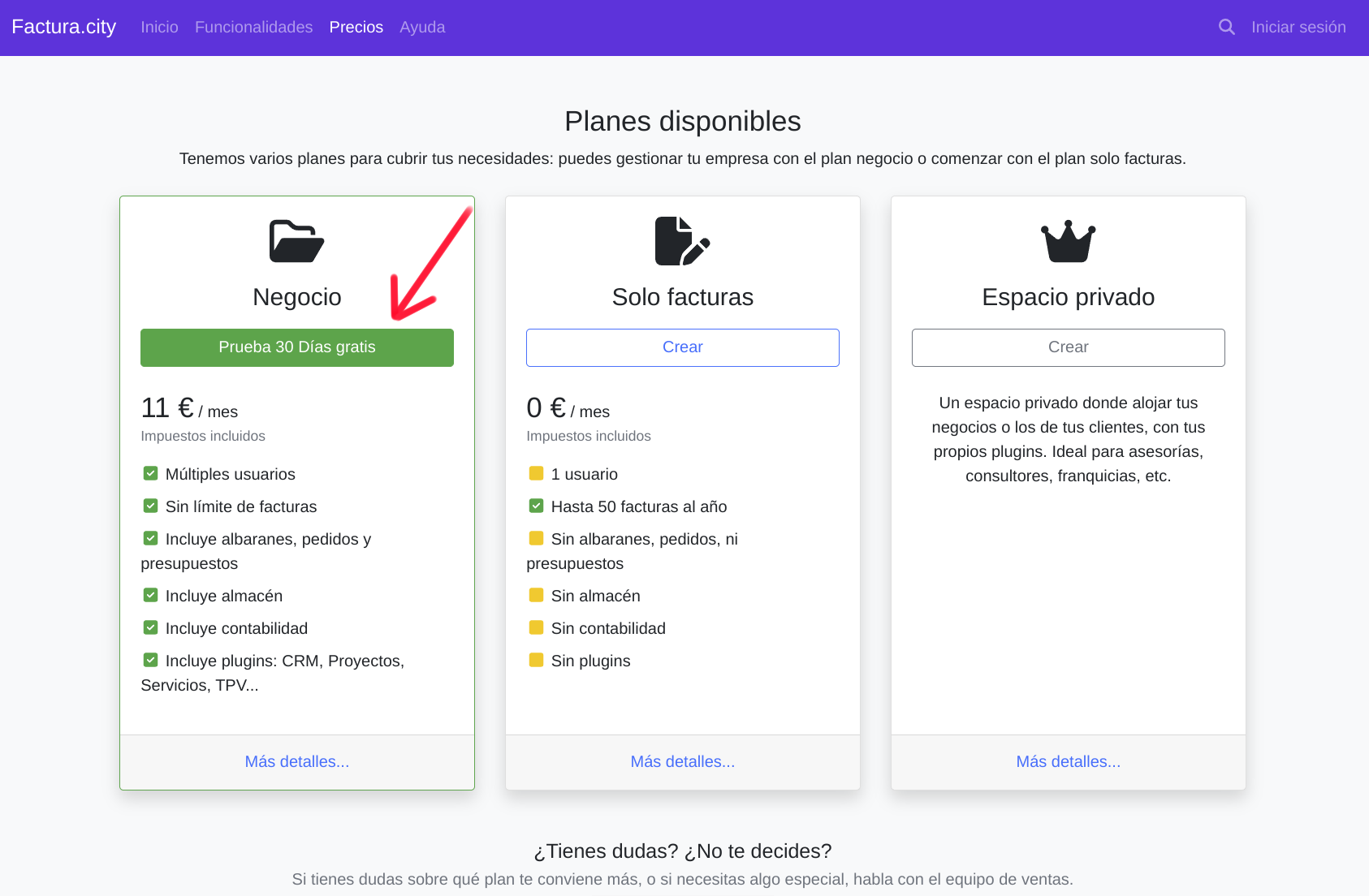Click Impuestos incluidos under Negocio price
Image resolution: width=1369 pixels, height=896 pixels.
click(x=203, y=436)
